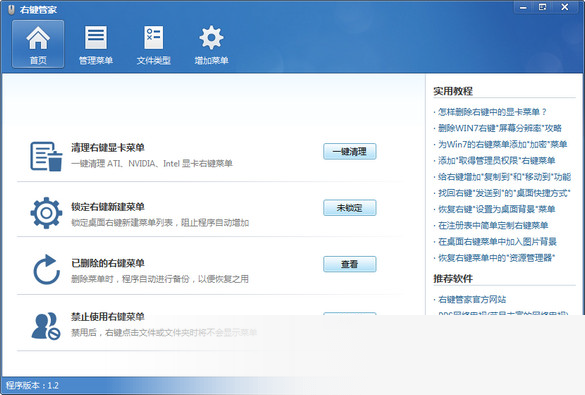The width and height of the screenshot is (585, 395).
Task: Open tutorial 为Win7的右键菜单添加"加密"菜单
Action: coord(503,144)
